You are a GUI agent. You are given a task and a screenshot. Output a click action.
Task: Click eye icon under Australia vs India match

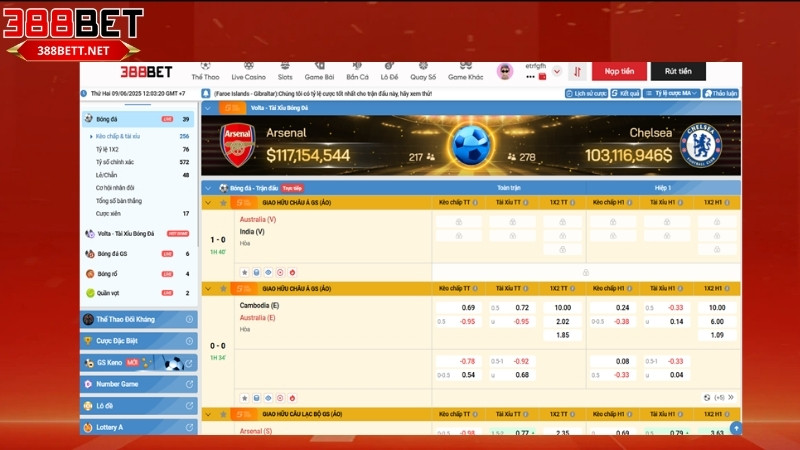(268, 272)
